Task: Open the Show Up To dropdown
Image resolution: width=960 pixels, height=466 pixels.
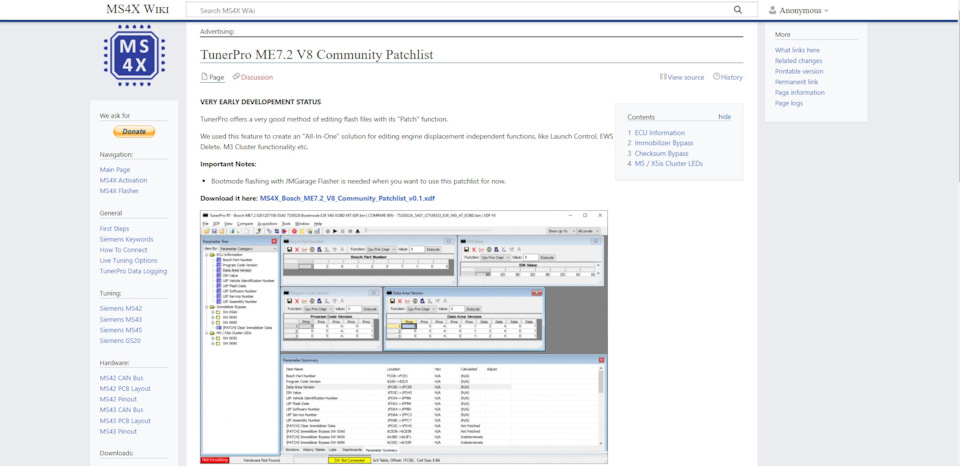Action: click(x=561, y=231)
